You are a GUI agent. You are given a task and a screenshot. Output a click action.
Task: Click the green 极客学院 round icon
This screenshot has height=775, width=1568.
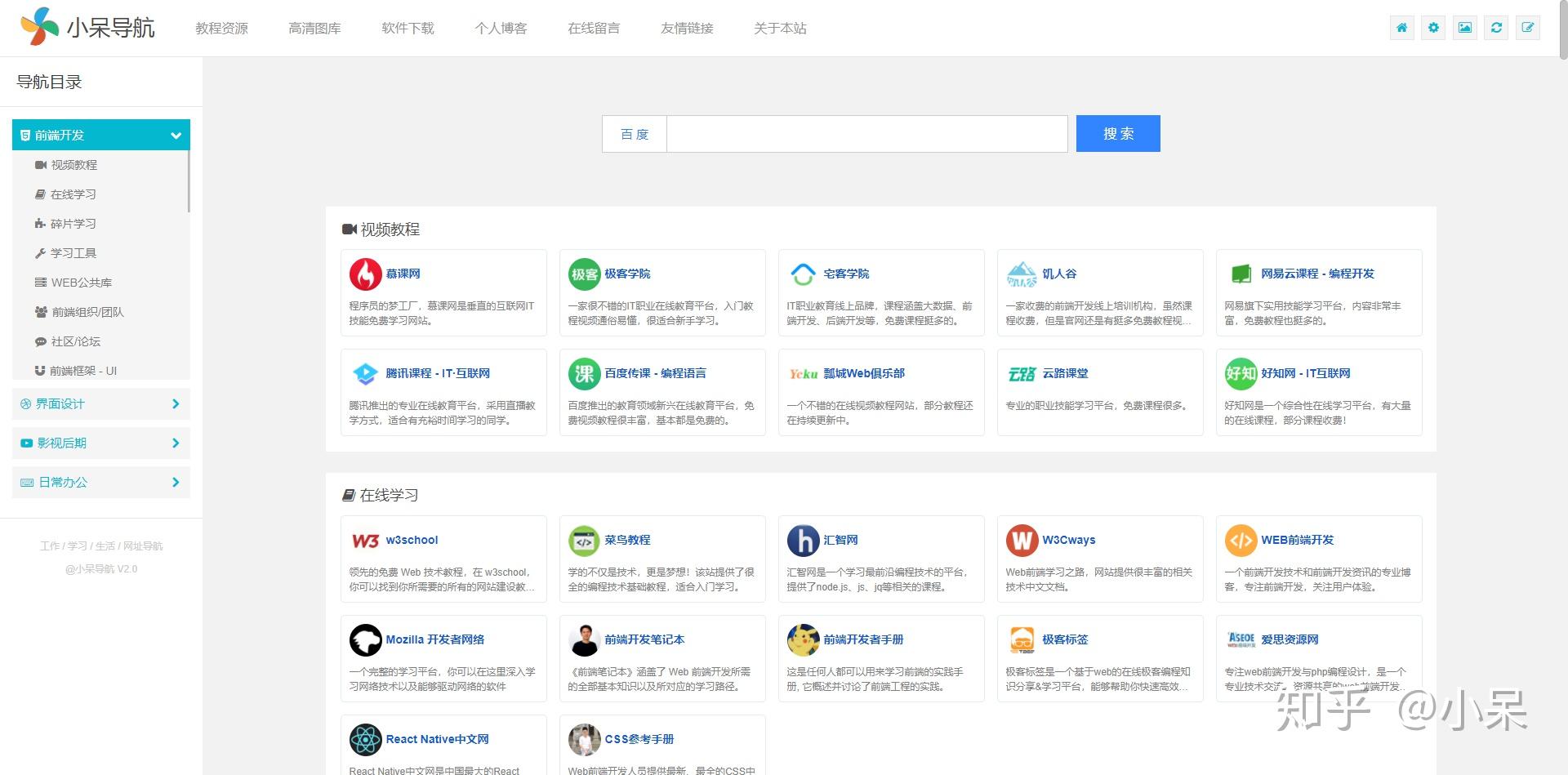click(x=585, y=274)
